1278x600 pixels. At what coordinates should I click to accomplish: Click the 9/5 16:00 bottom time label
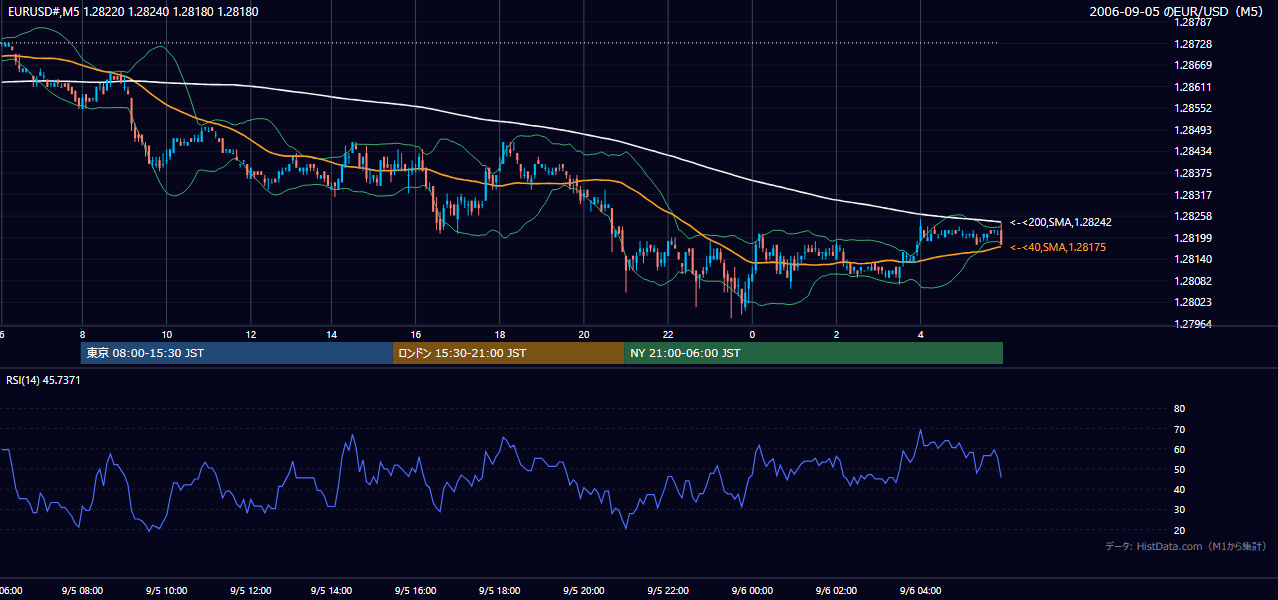click(416, 591)
